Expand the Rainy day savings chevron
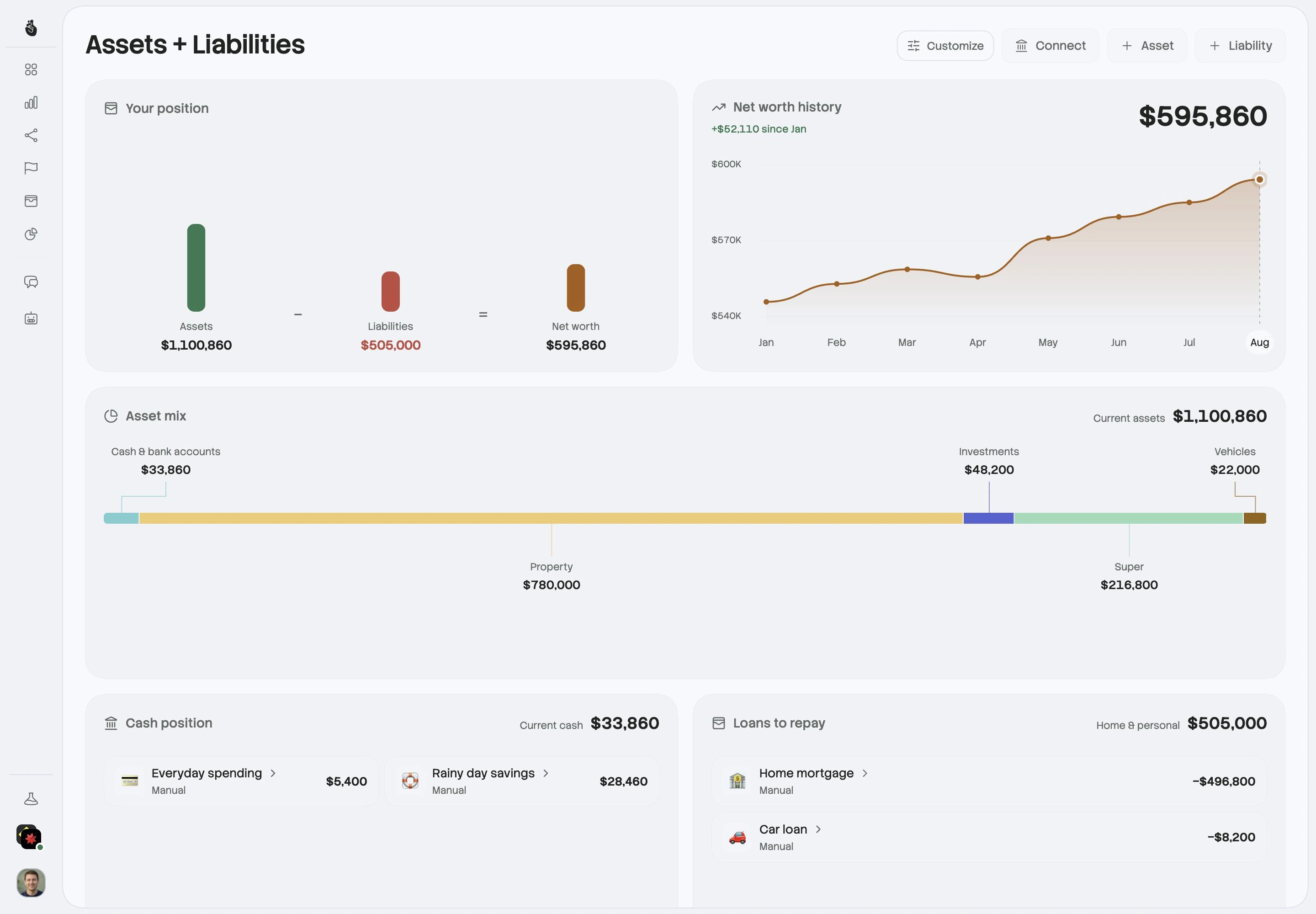The width and height of the screenshot is (1316, 914). tap(546, 773)
